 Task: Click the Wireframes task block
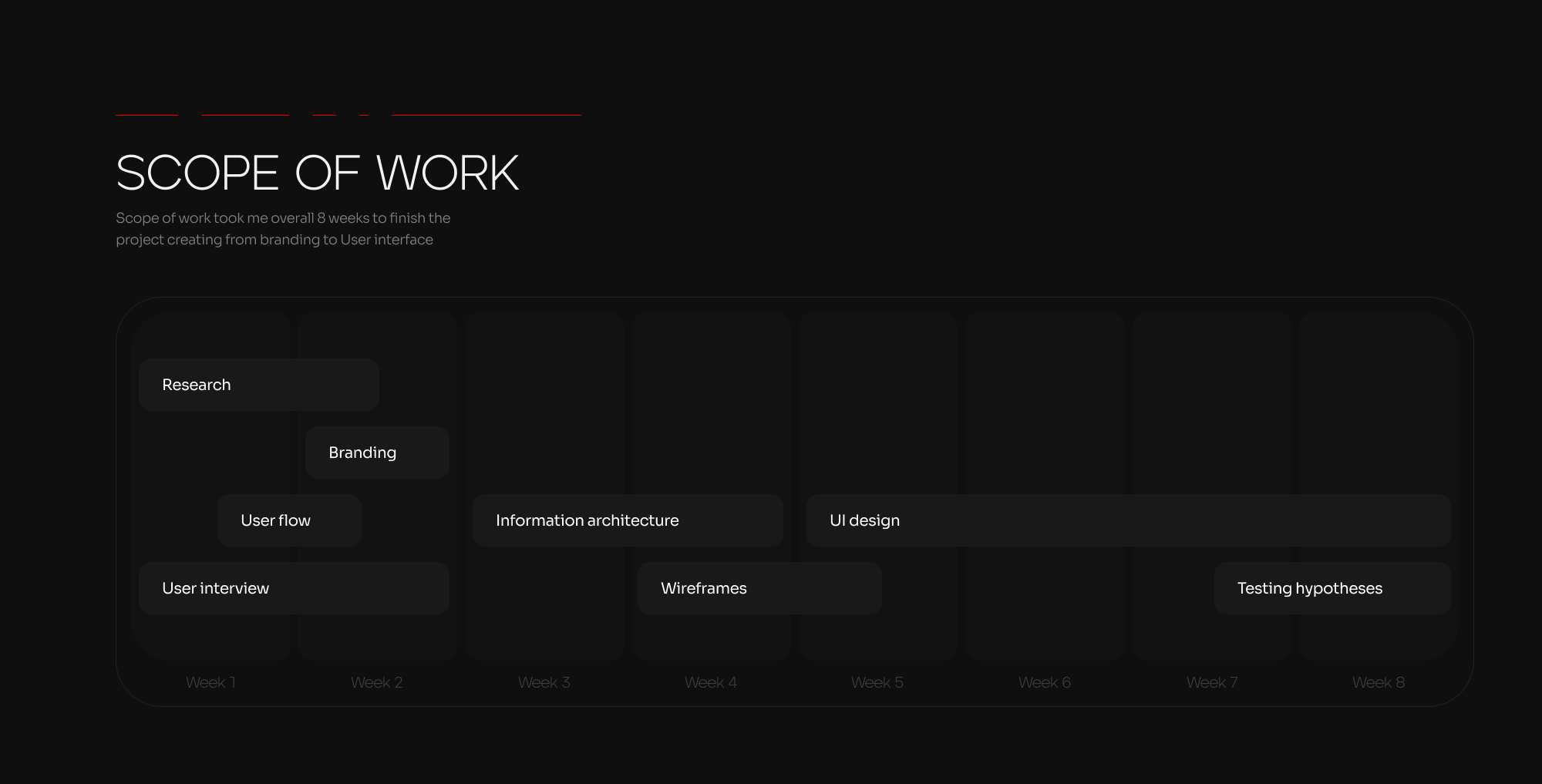coord(759,588)
